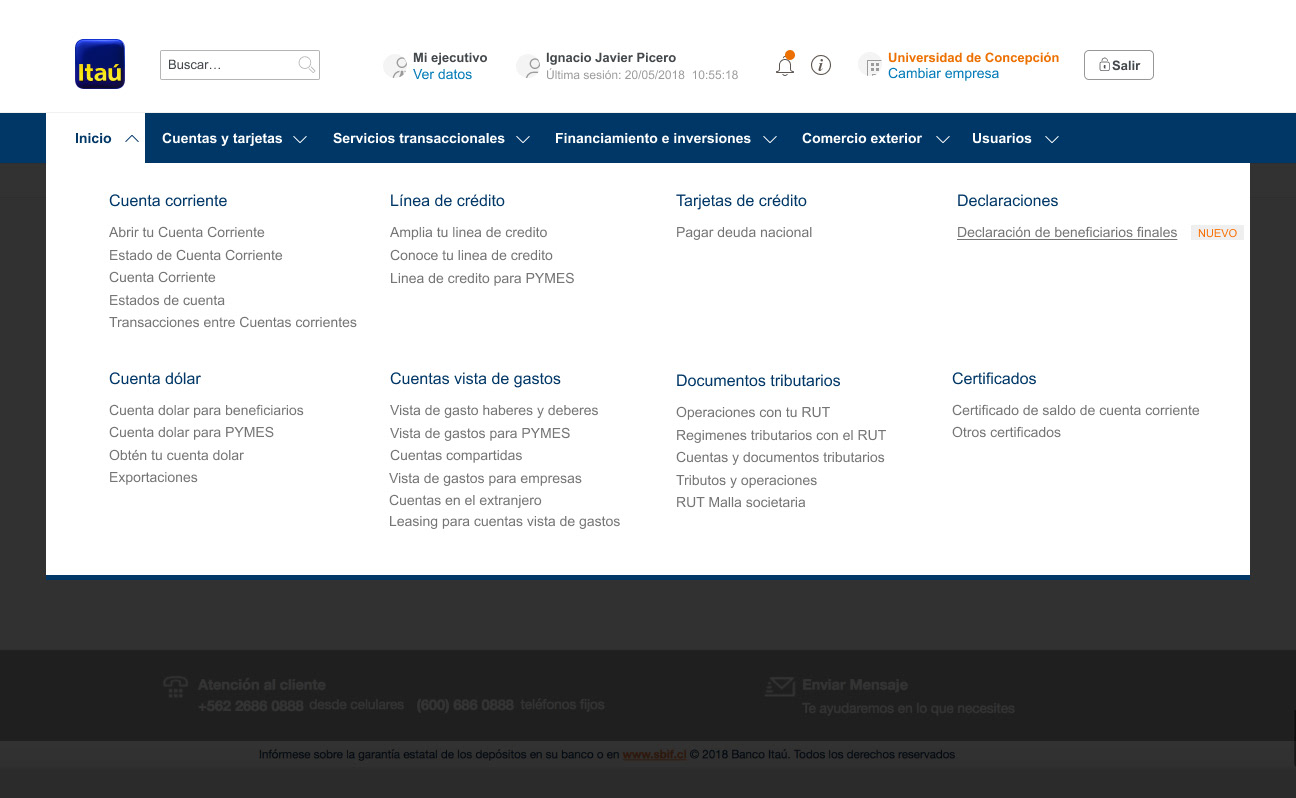Open Servicios transaccionales menu
The width and height of the screenshot is (1296, 798).
419,138
